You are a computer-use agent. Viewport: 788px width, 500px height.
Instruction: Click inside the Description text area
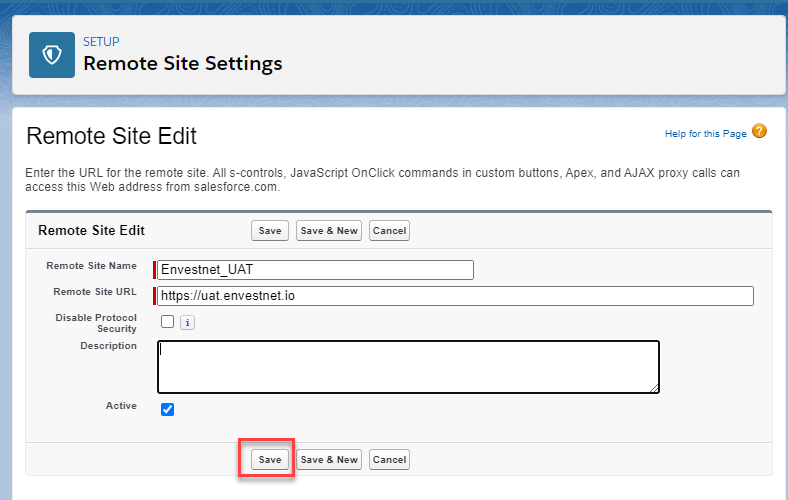[x=408, y=367]
